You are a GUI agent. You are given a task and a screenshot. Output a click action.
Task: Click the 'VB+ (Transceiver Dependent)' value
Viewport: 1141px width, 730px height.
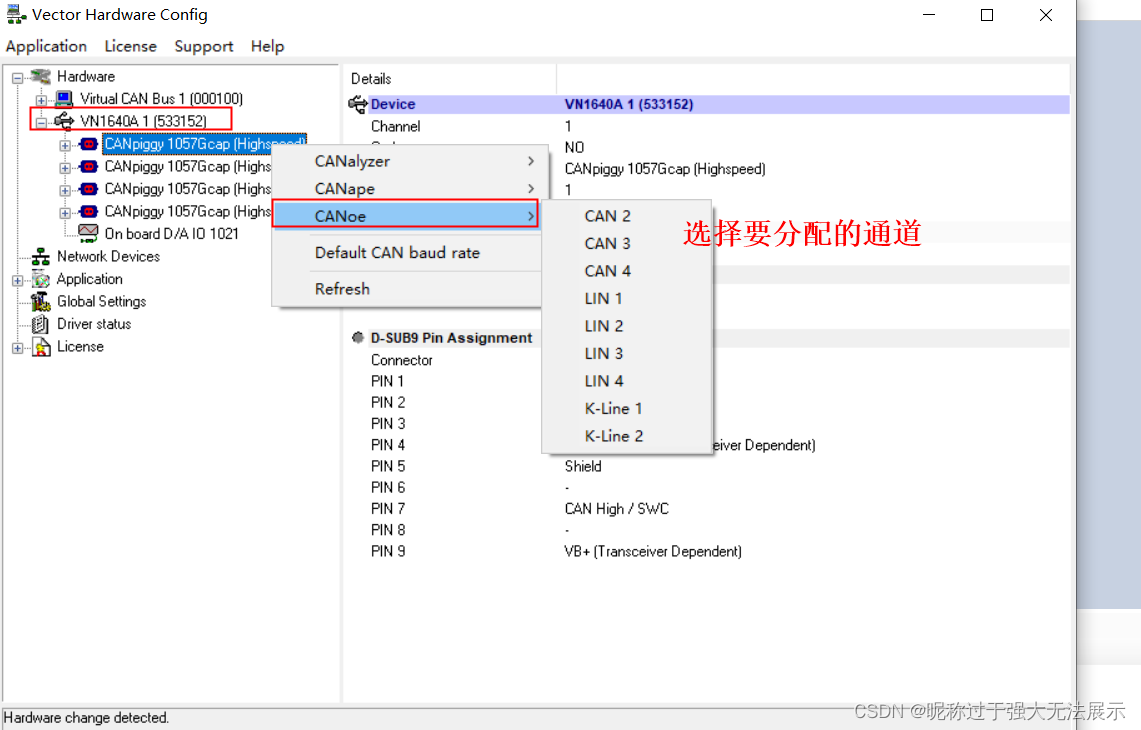coord(653,552)
